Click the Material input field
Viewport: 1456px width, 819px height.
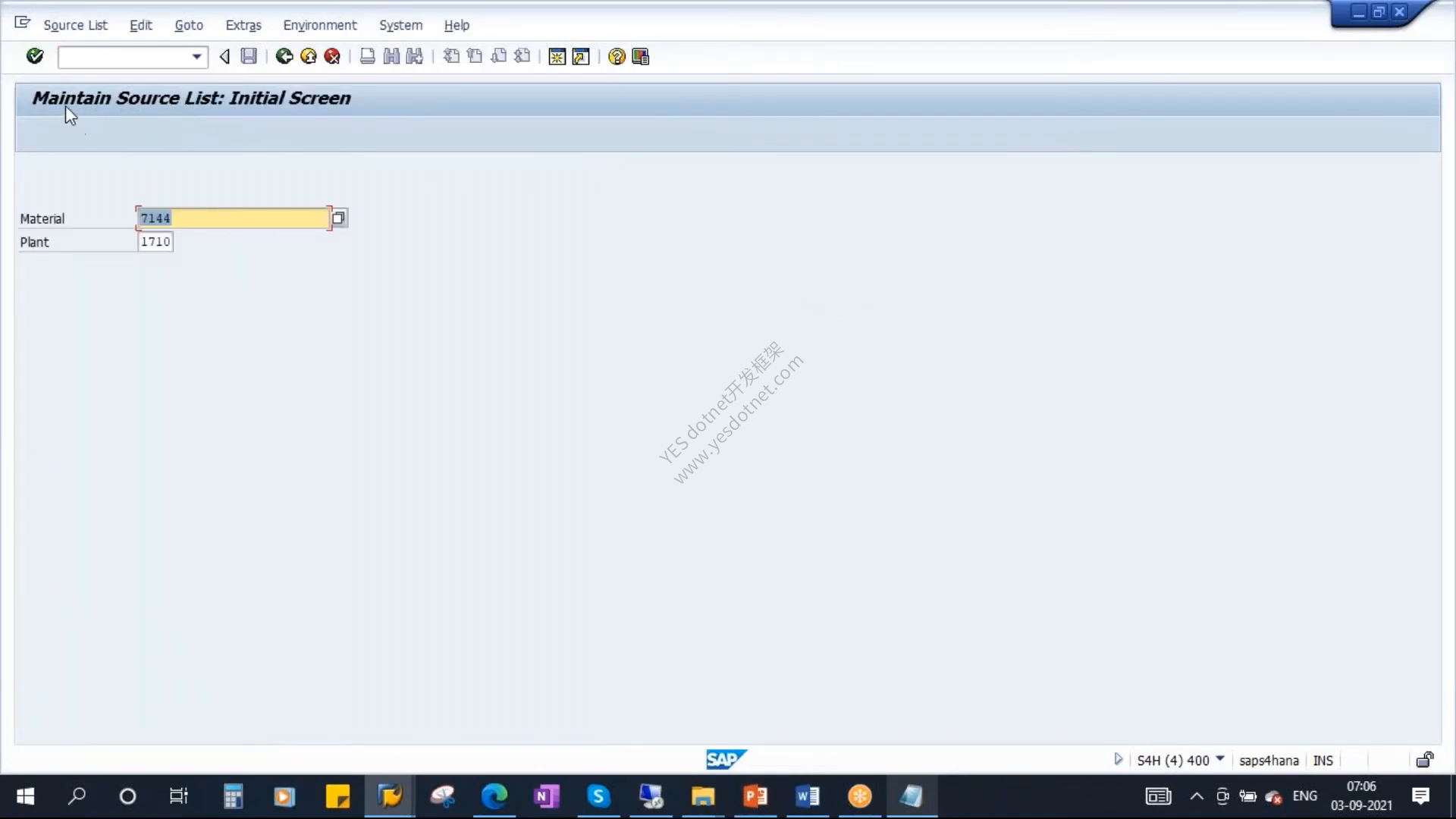[234, 218]
